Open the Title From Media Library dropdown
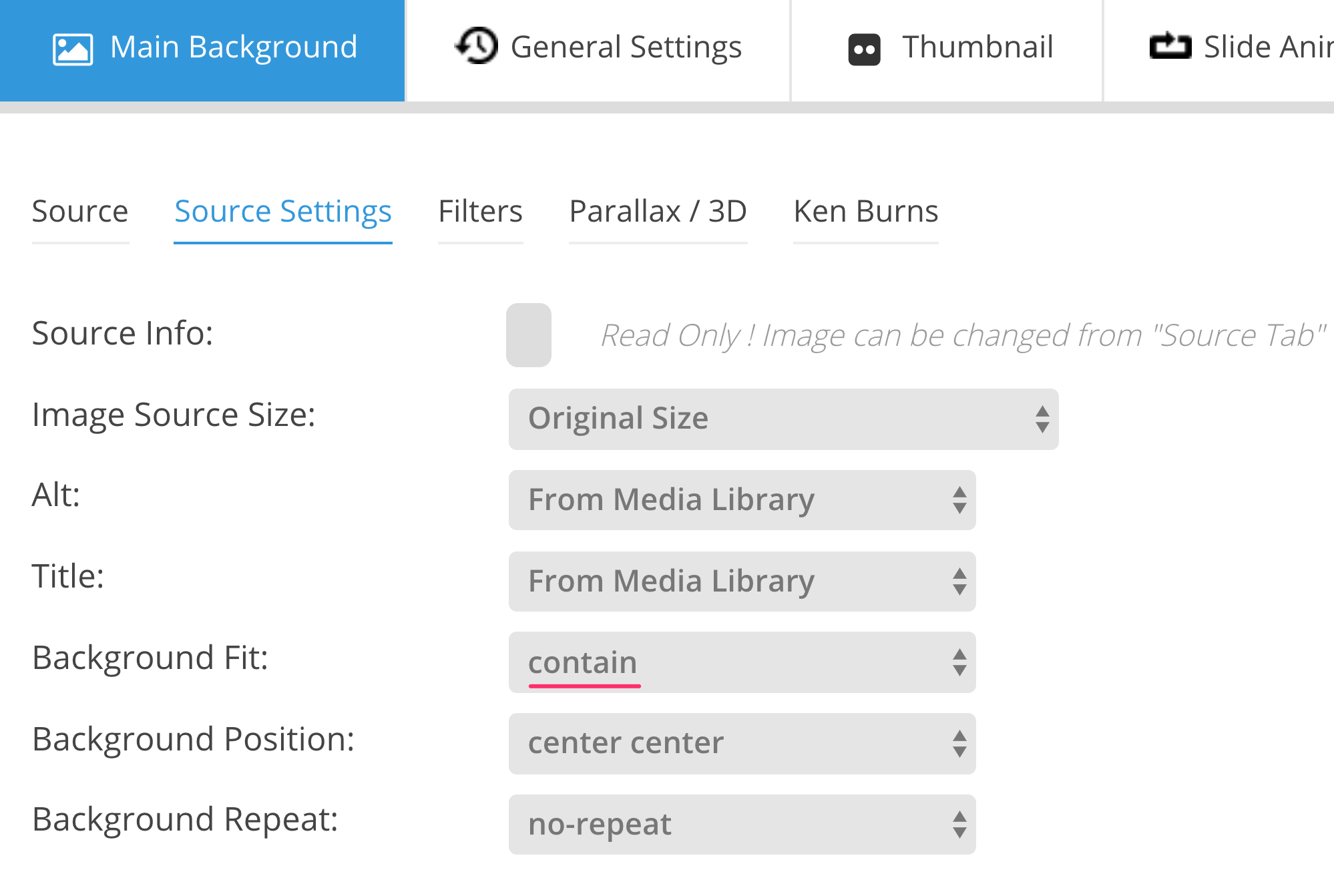1334x896 pixels. pyautogui.click(x=742, y=582)
